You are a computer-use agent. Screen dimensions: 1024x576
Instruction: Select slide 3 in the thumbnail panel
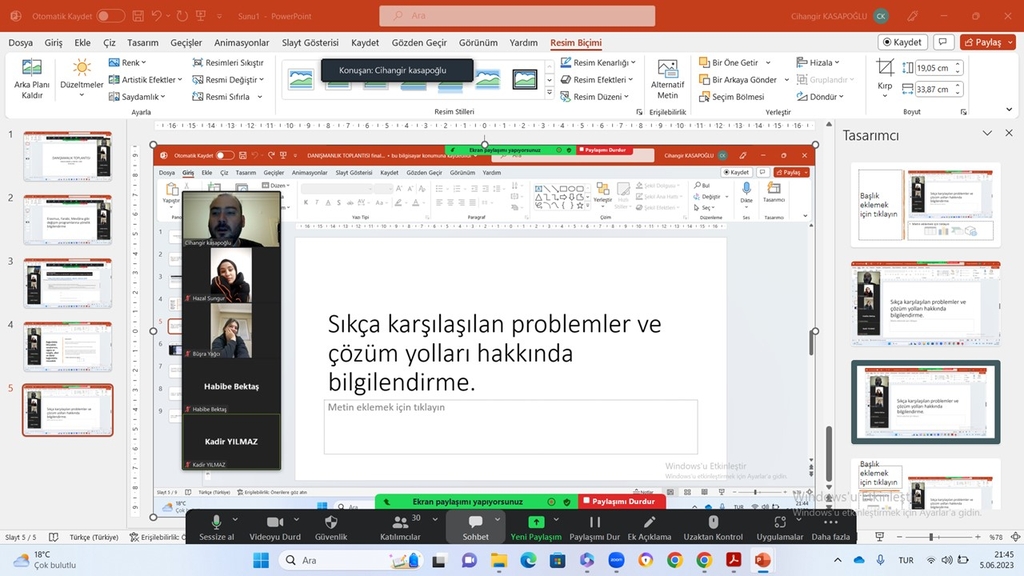coord(67,282)
